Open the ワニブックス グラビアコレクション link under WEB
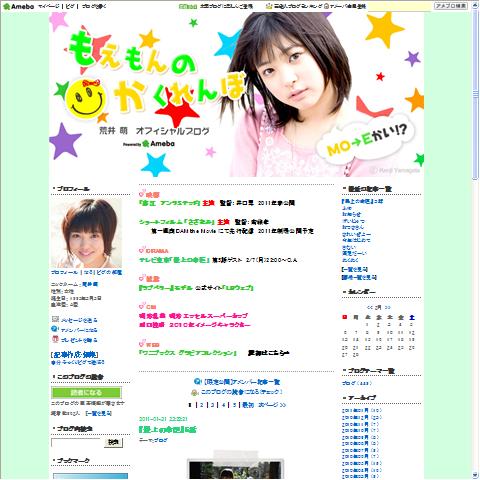The height and width of the screenshot is (480, 480). click(x=188, y=353)
